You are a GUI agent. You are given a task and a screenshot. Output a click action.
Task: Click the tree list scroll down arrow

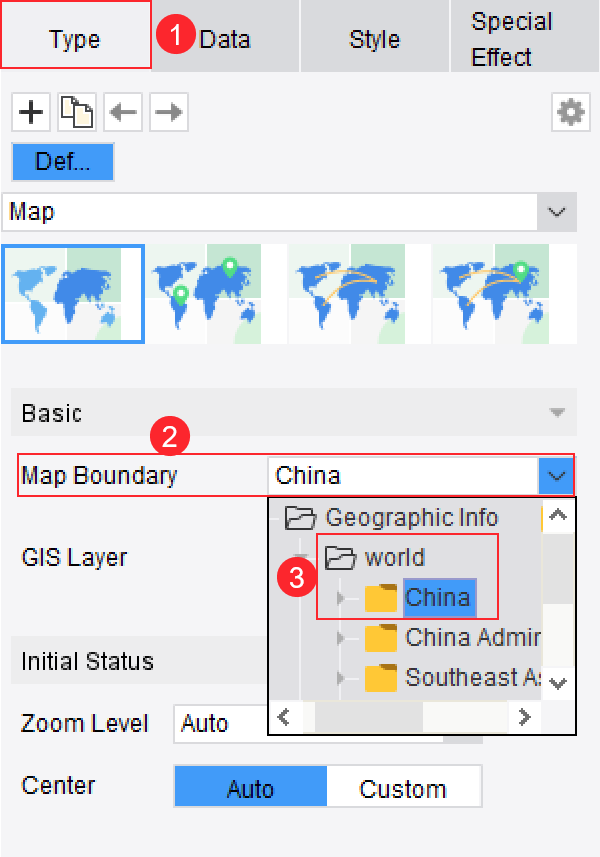(558, 683)
